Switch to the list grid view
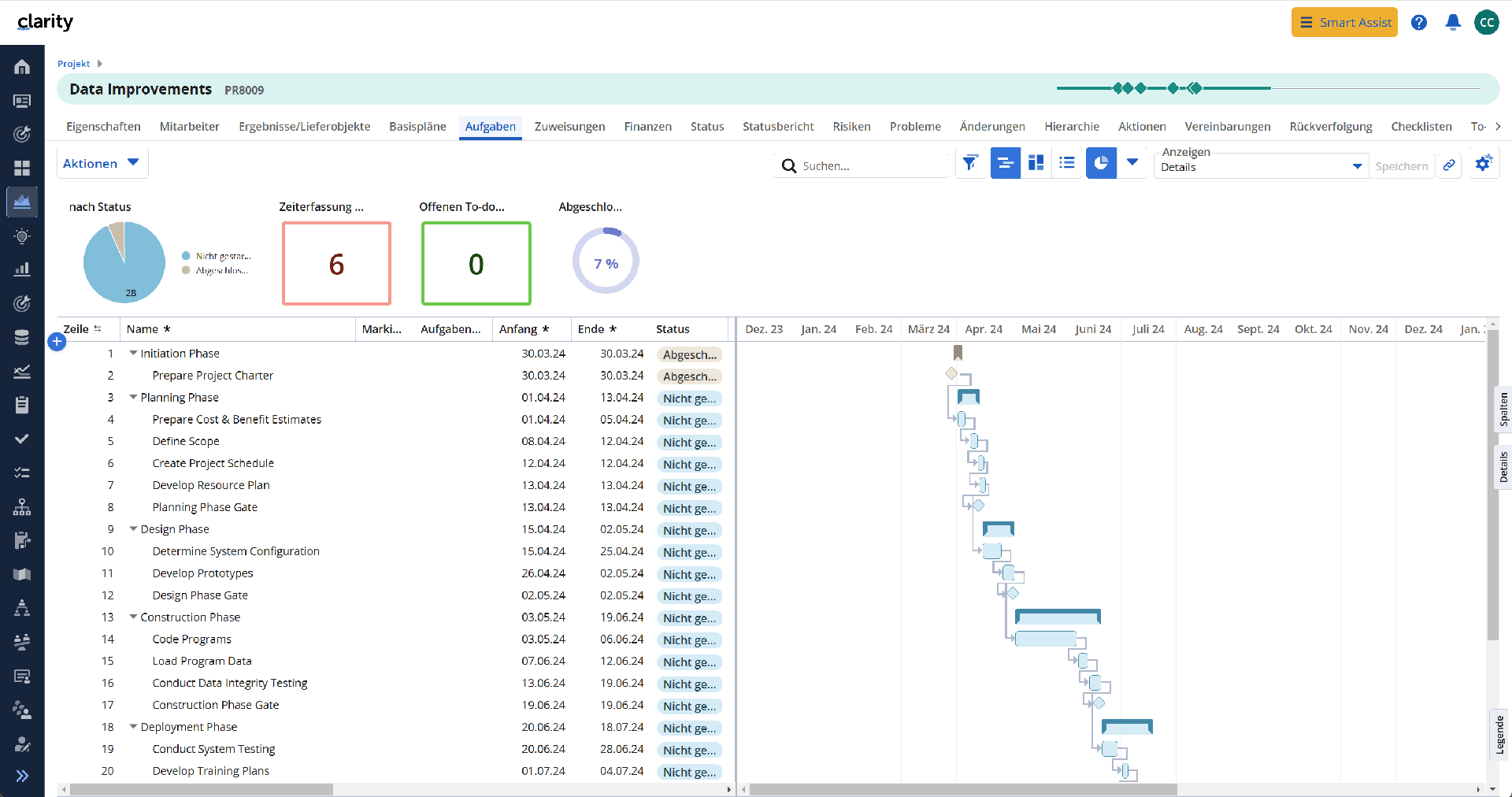This screenshot has width=1512, height=797. pos(1067,163)
